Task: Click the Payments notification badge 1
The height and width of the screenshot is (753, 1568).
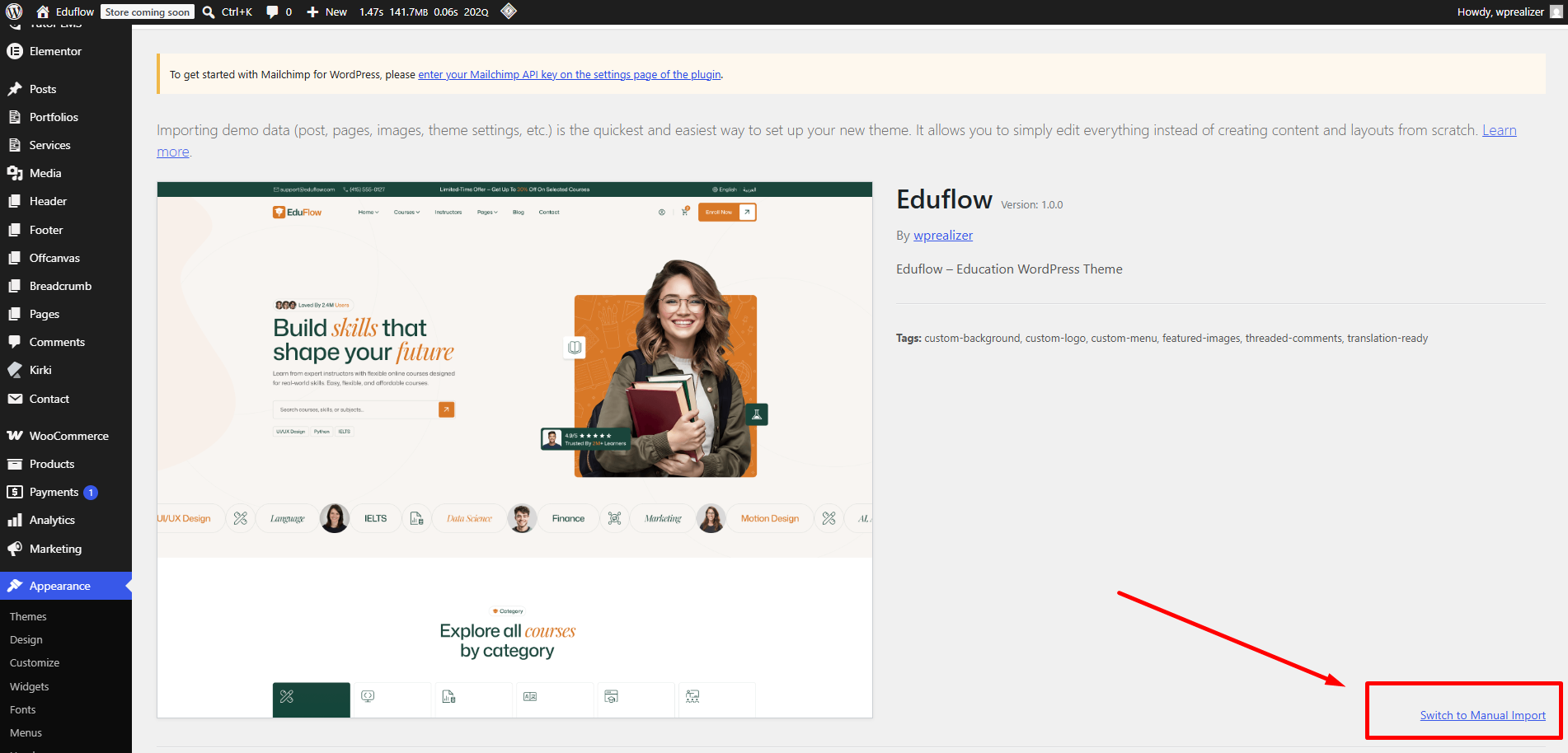Action: click(x=91, y=492)
